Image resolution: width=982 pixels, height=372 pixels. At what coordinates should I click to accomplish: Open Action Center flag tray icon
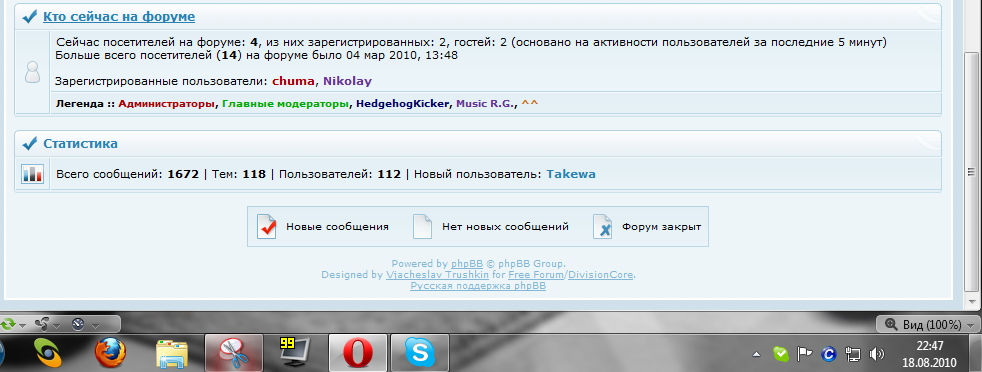804,354
